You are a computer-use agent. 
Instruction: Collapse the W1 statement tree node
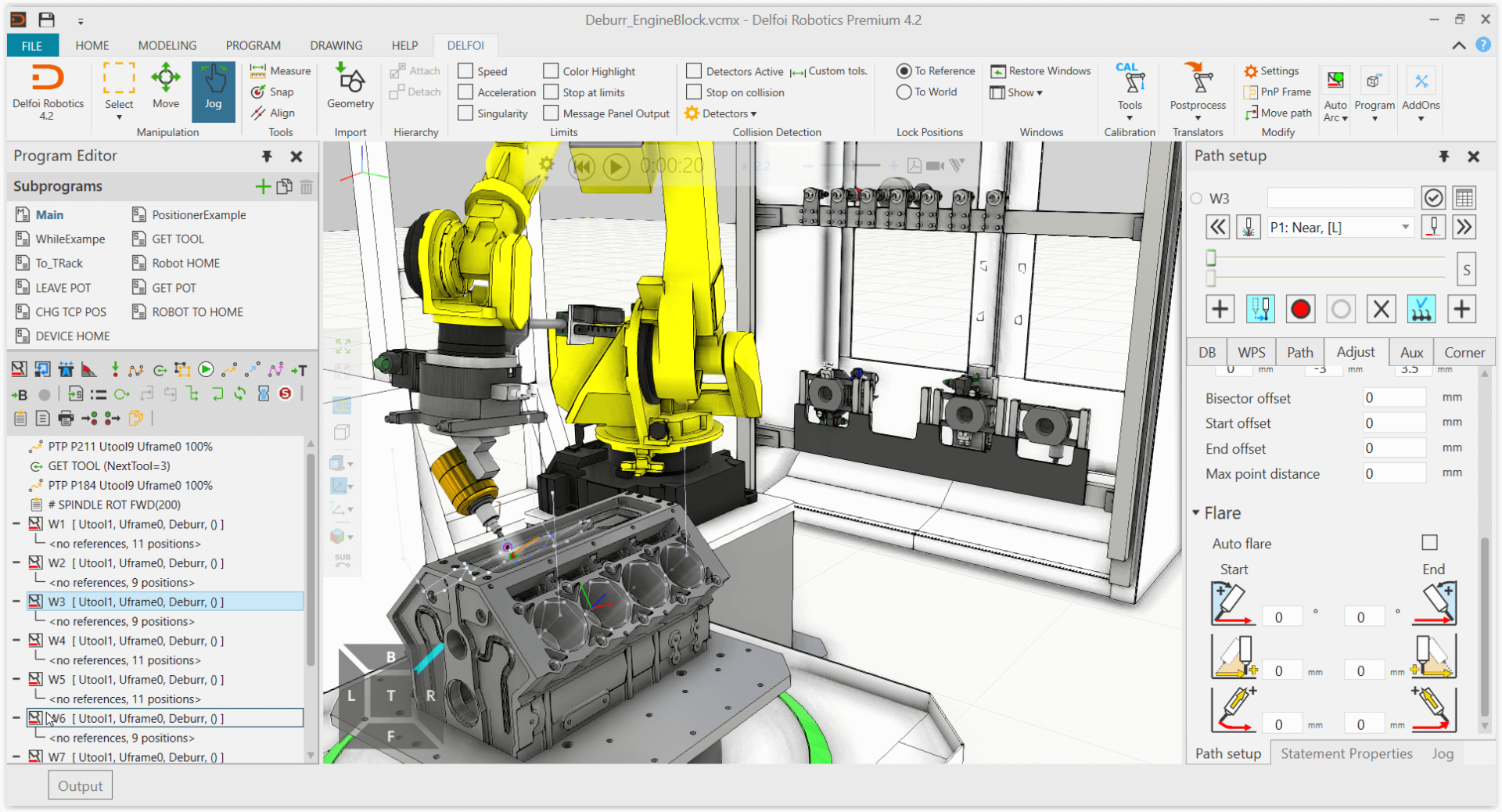point(16,524)
